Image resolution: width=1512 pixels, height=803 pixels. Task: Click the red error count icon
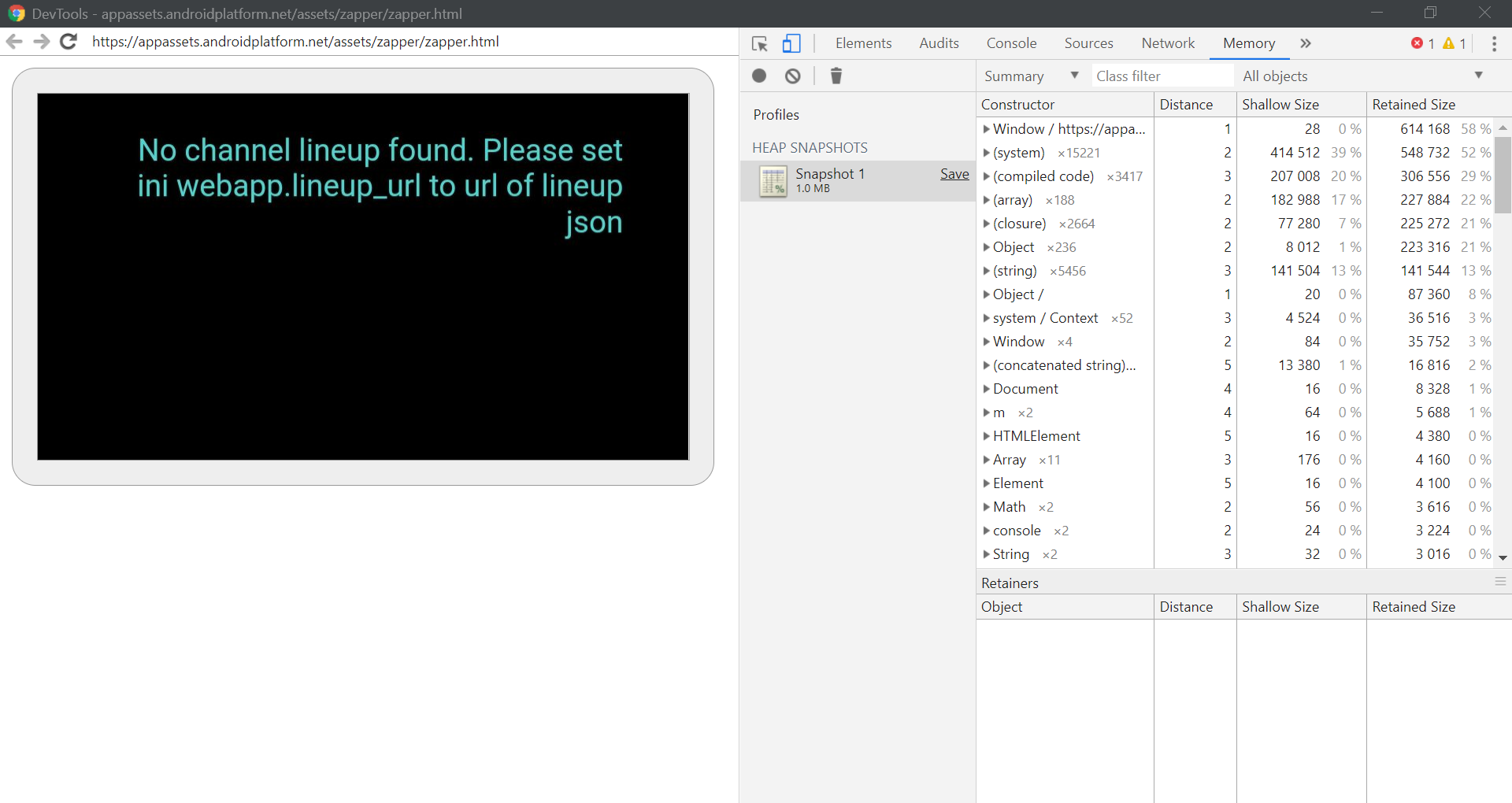pos(1417,43)
